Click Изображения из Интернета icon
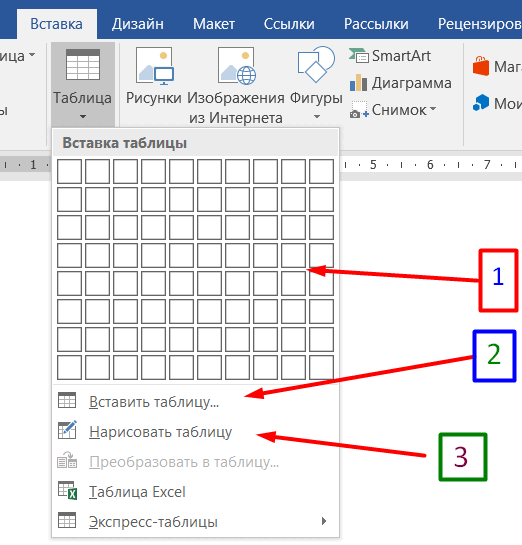 (237, 66)
